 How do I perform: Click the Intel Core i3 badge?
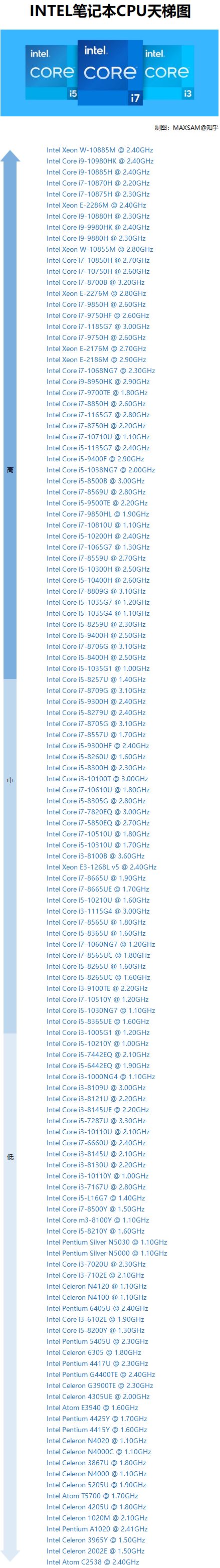[x=168, y=72]
